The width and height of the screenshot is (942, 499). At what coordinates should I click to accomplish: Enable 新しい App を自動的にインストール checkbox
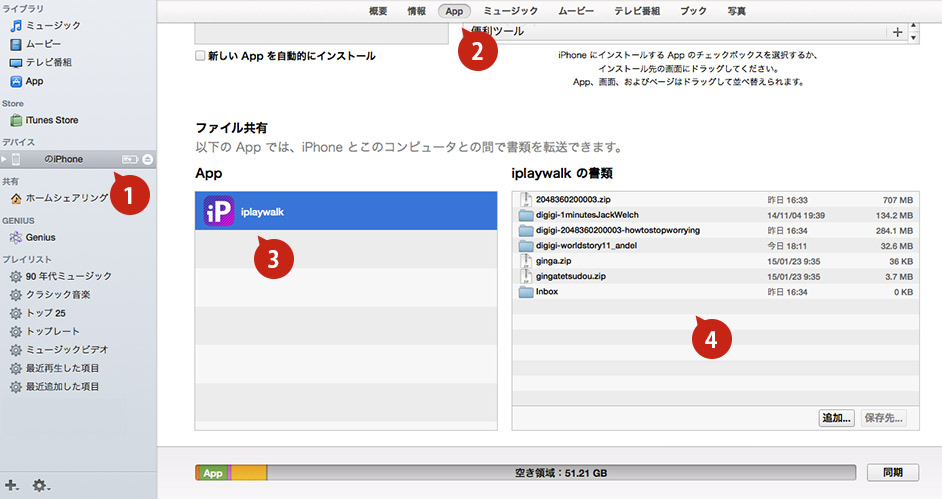[200, 56]
